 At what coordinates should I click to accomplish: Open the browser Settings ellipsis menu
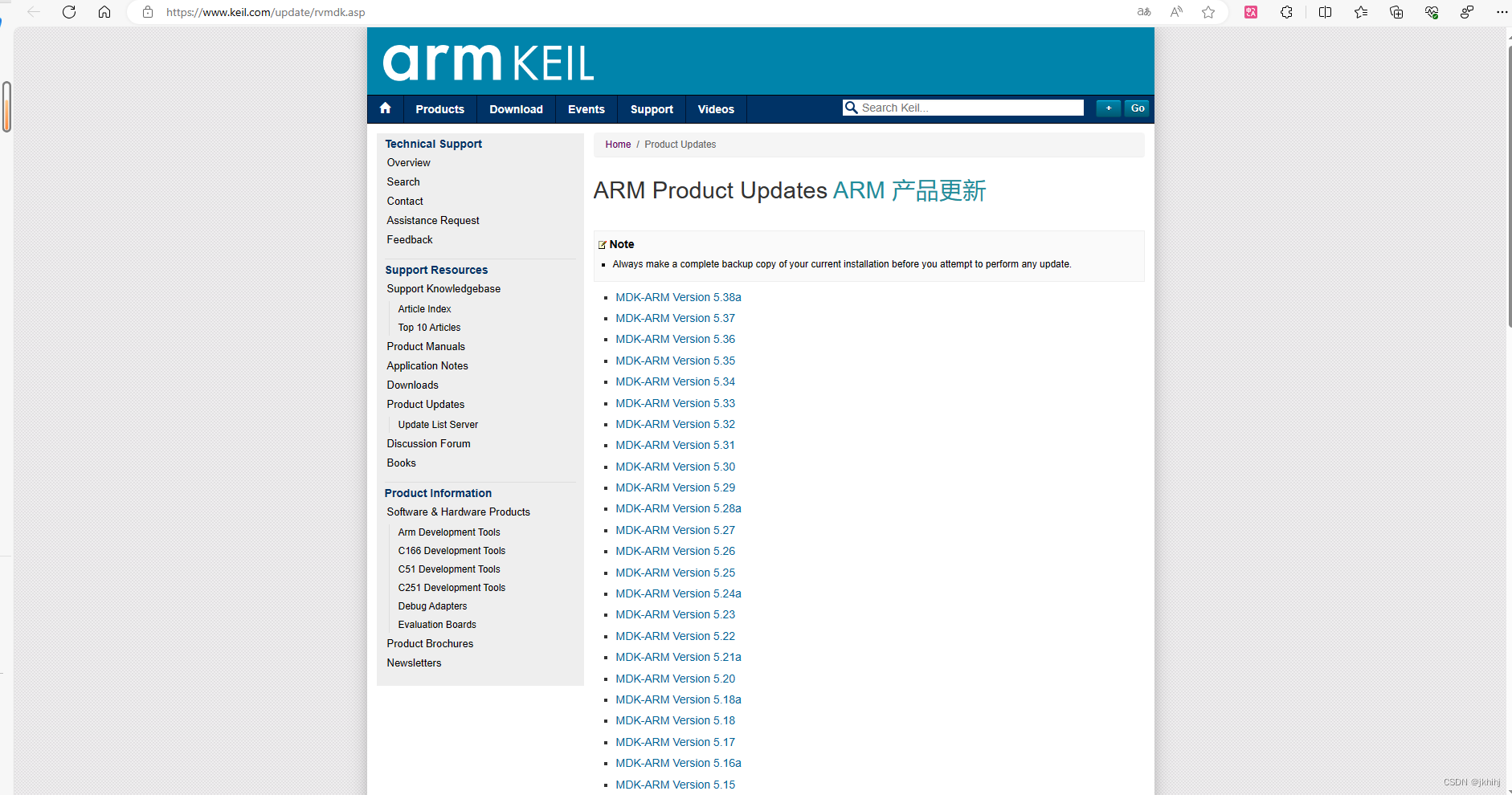[x=1503, y=12]
